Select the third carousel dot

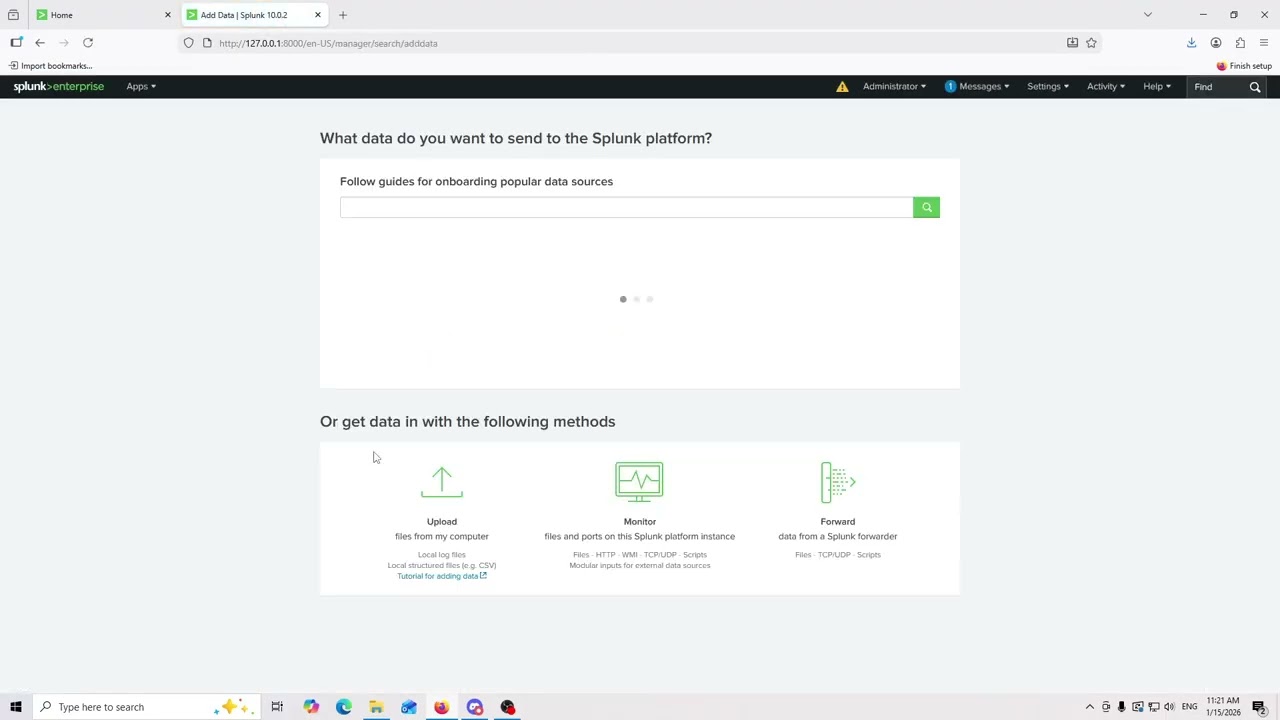click(x=649, y=299)
